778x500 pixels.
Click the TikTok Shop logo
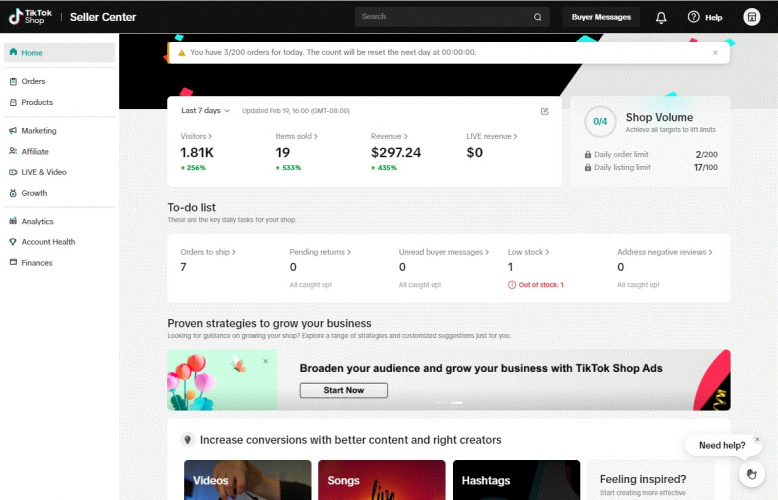click(30, 16)
